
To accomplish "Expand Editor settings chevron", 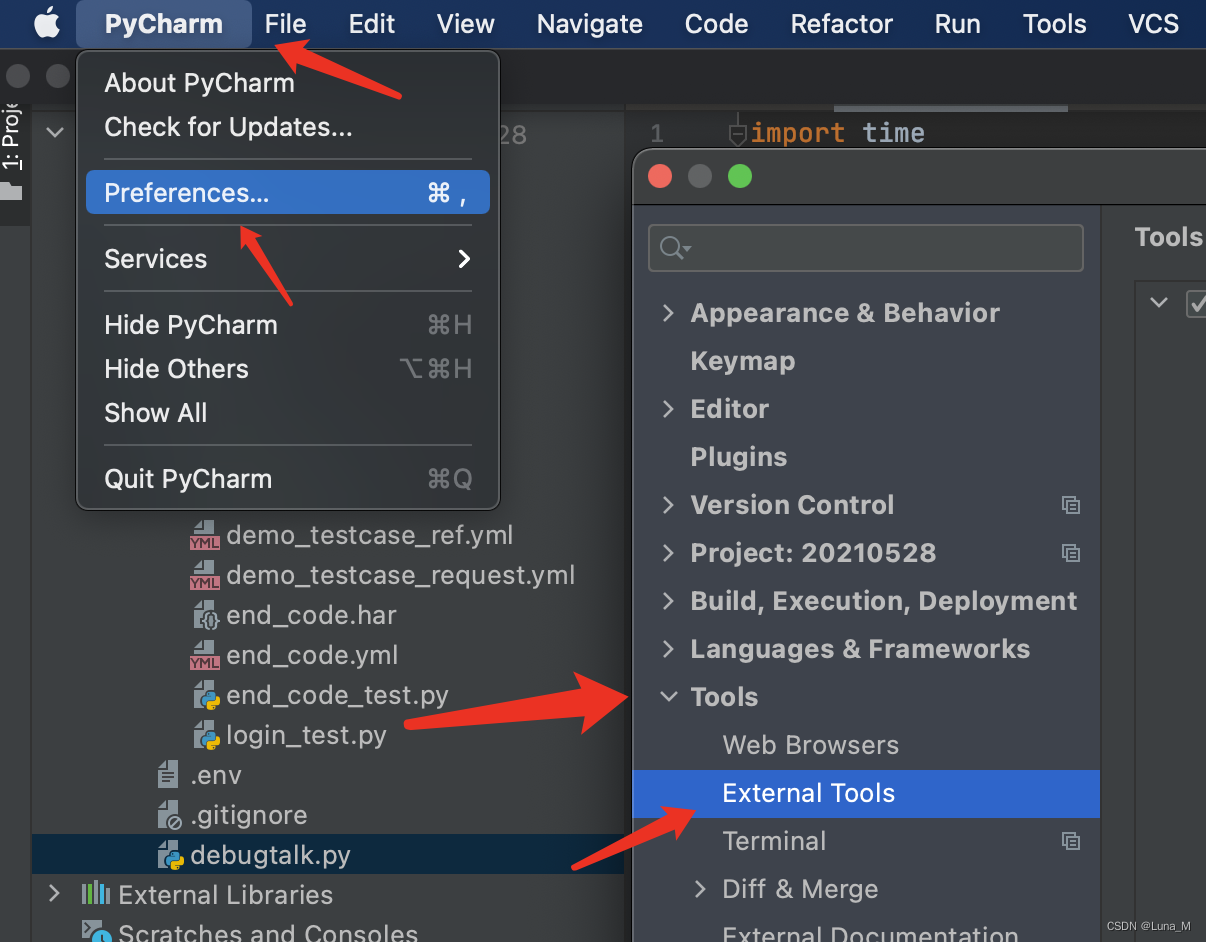I will coord(668,409).
